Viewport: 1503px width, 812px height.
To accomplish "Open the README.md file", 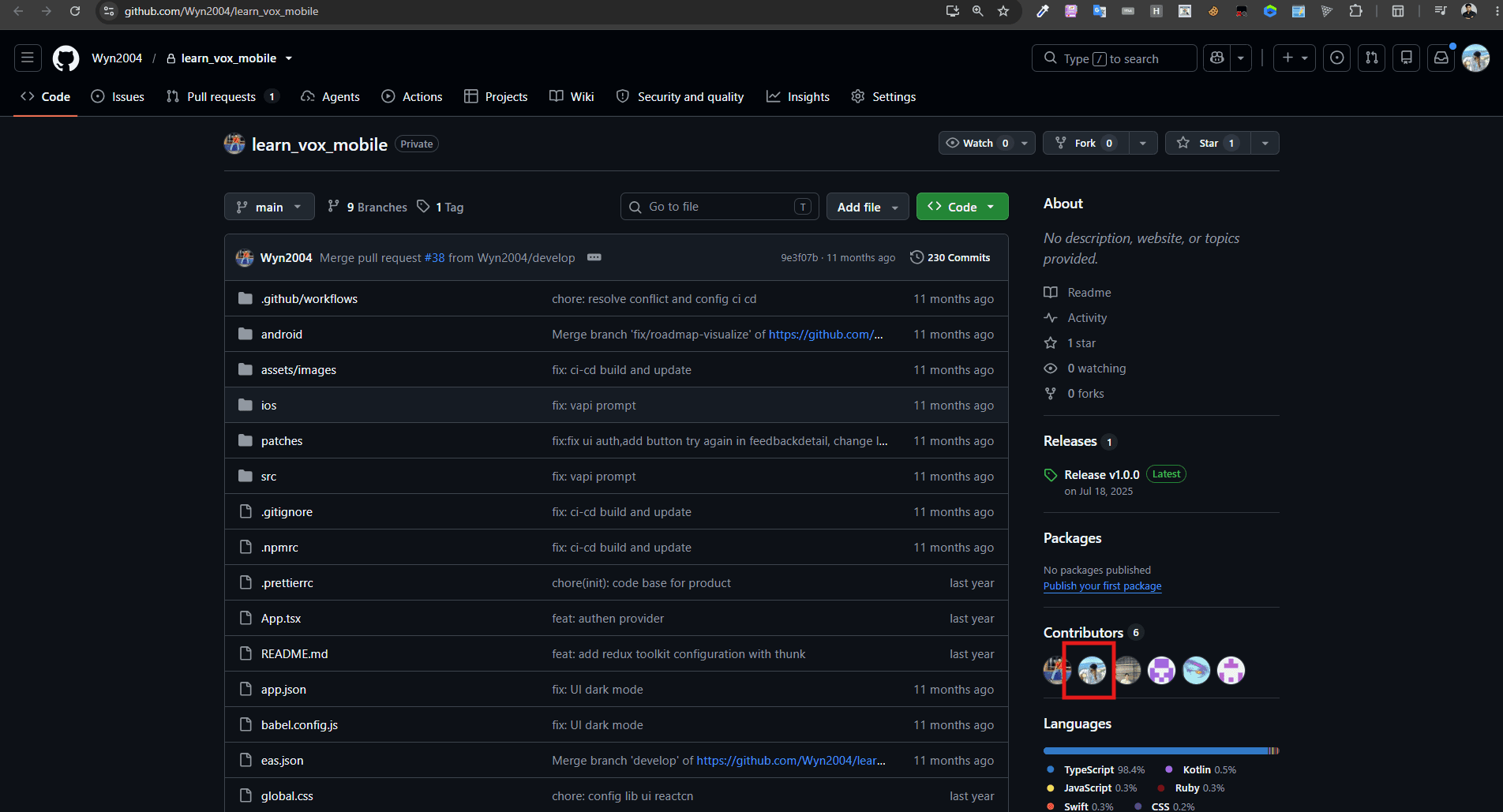I will [x=294, y=654].
